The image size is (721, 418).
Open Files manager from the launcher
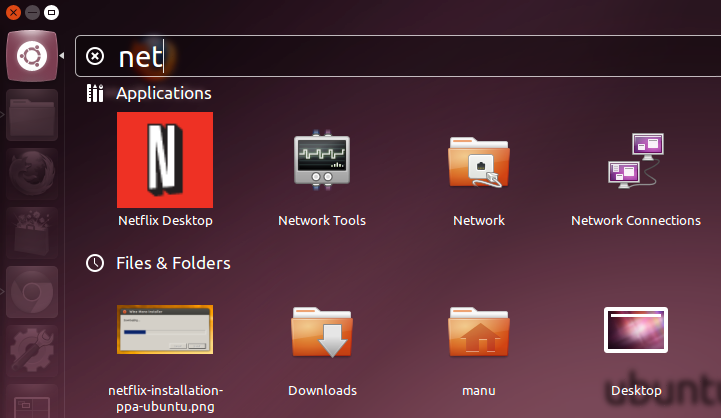tap(32, 115)
